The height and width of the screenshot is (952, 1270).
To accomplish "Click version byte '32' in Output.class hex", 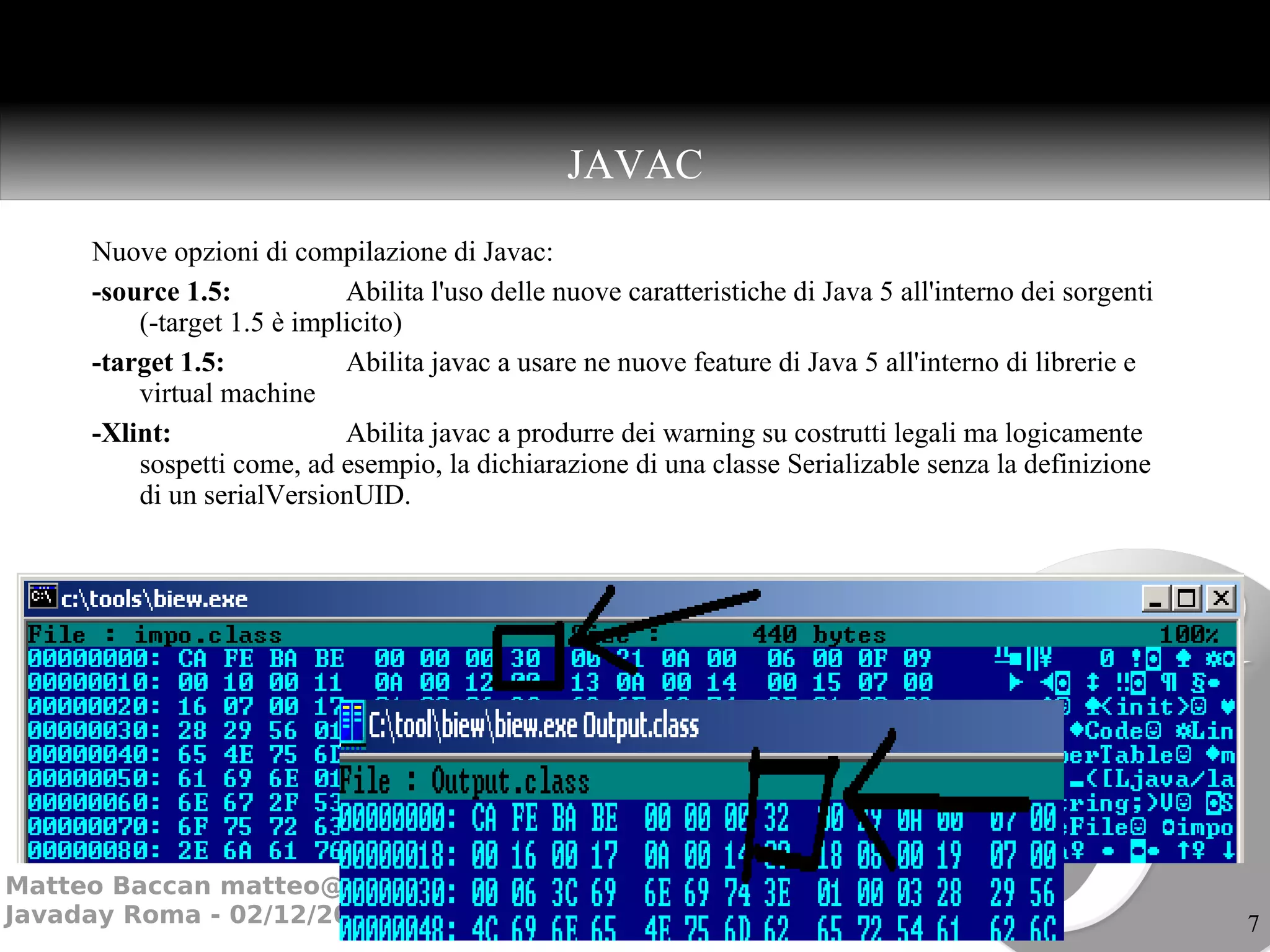I will coord(776,818).
